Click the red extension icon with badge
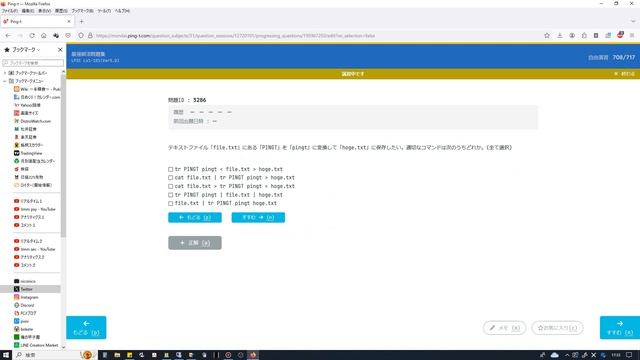This screenshot has height=360, width=640. click(620, 35)
